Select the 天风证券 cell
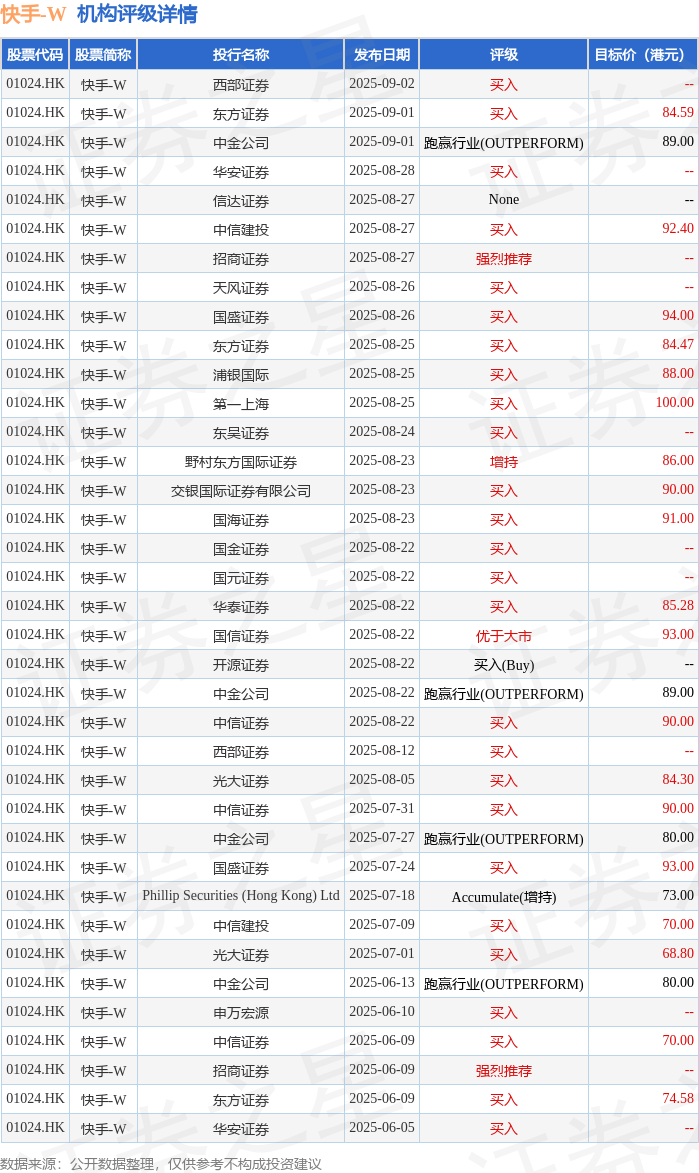The image size is (699, 1173). (x=241, y=287)
